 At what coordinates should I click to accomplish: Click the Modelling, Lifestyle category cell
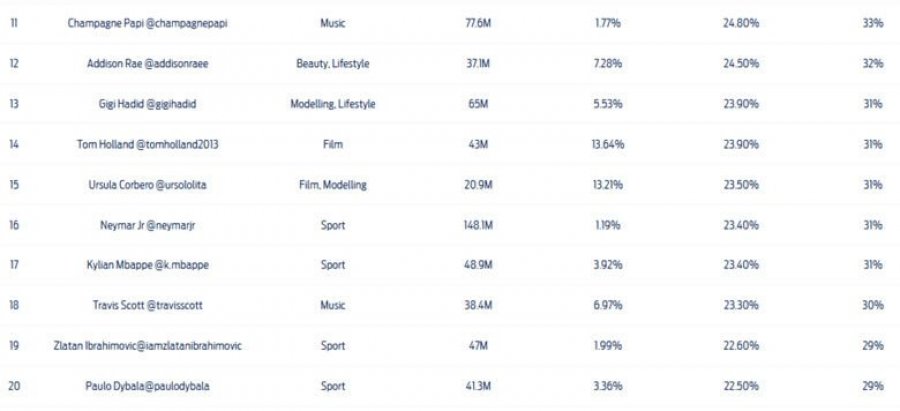click(x=333, y=104)
